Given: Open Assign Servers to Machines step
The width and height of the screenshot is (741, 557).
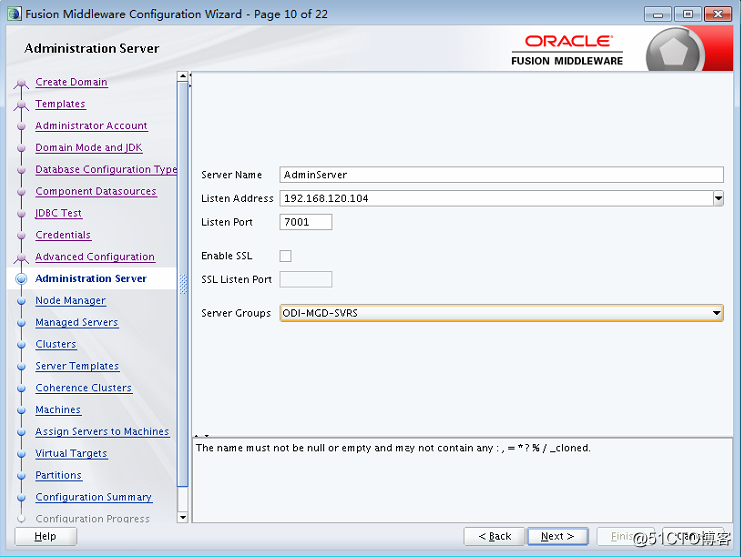Looking at the screenshot, I should 102,431.
